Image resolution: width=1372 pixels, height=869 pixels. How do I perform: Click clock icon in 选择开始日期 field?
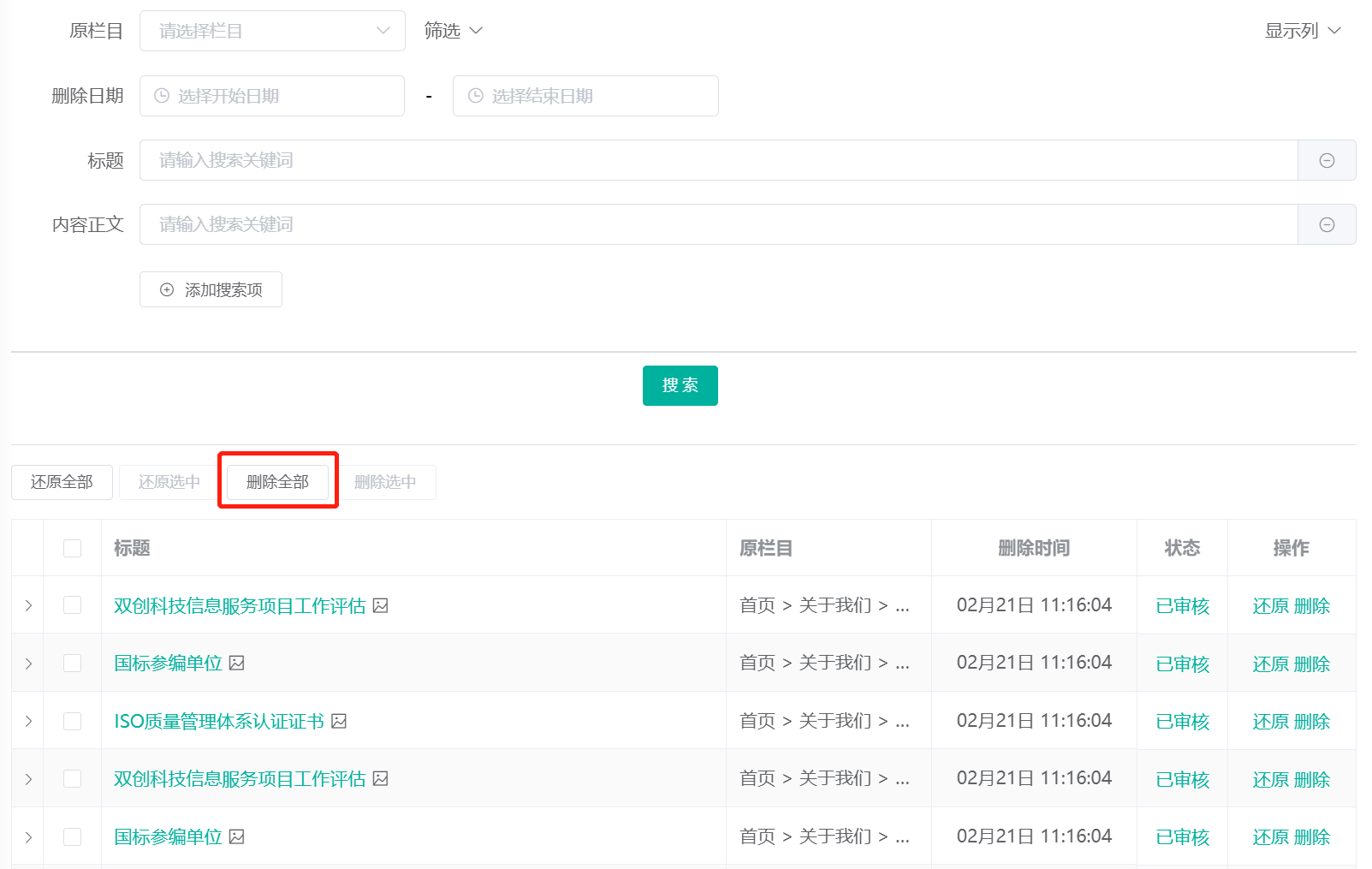(x=162, y=96)
